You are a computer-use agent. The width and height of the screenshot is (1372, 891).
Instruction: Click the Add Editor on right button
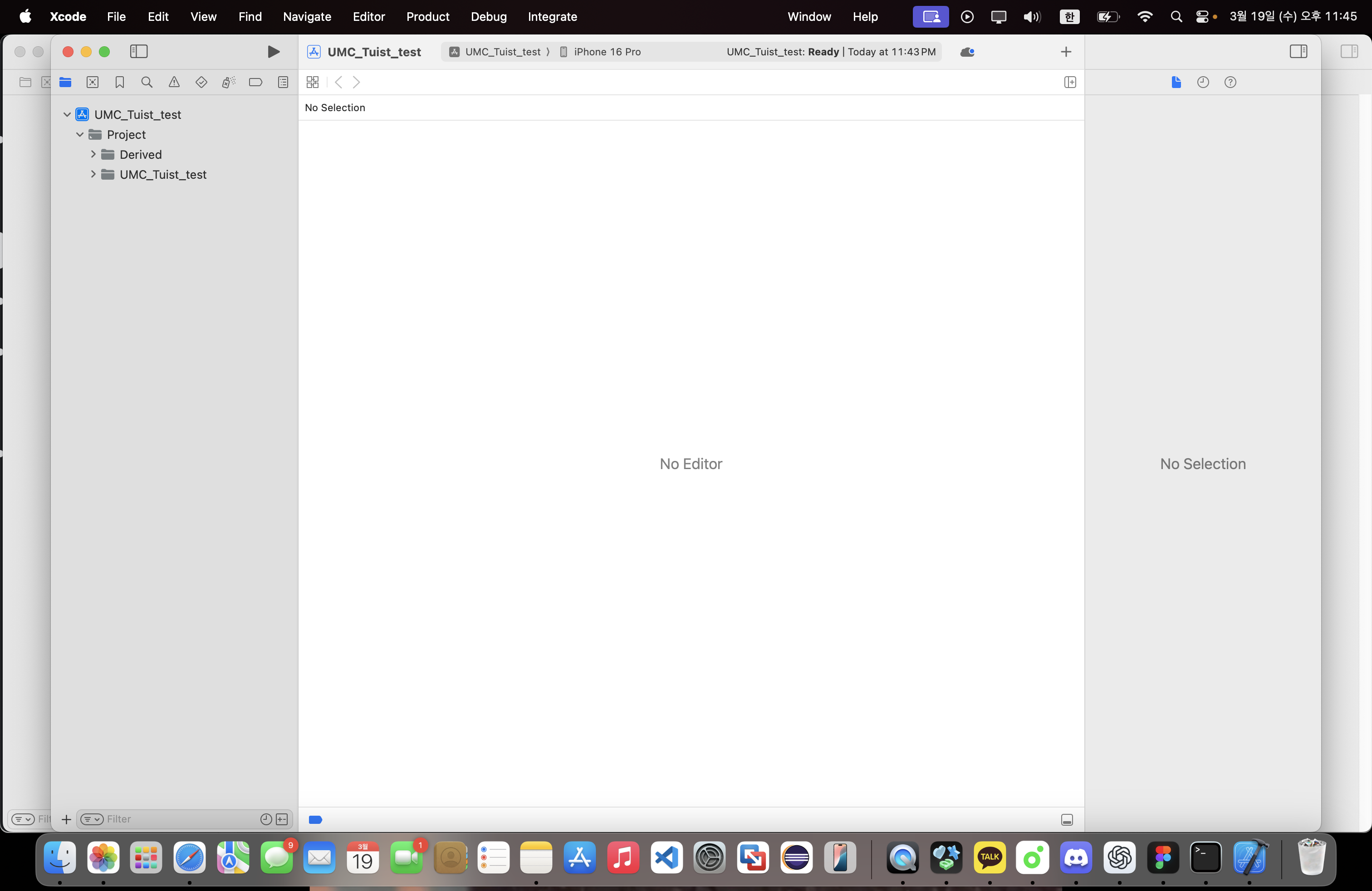coord(1070,83)
